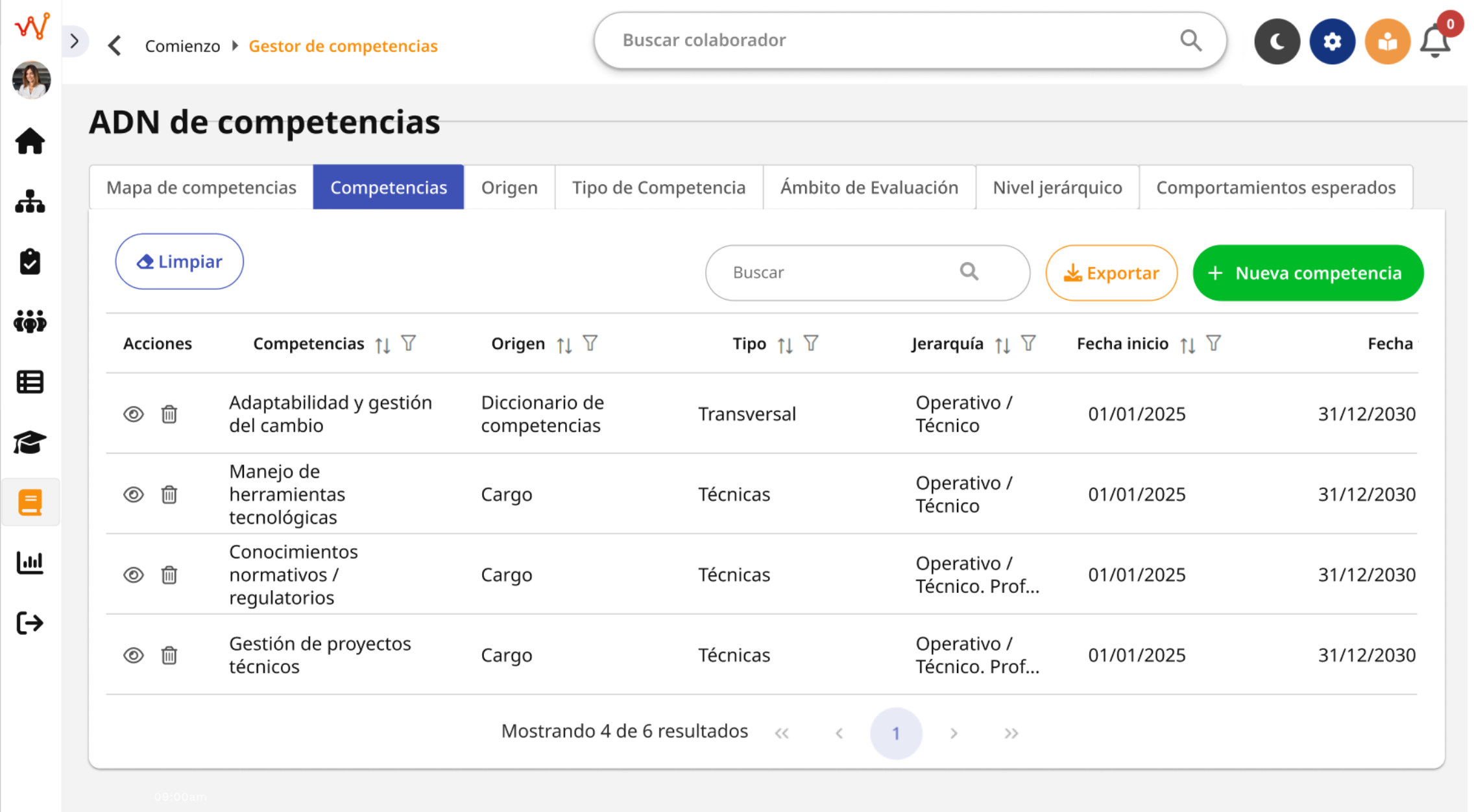Open the tasks clipboard icon in sidebar
The image size is (1474, 812).
coord(30,261)
